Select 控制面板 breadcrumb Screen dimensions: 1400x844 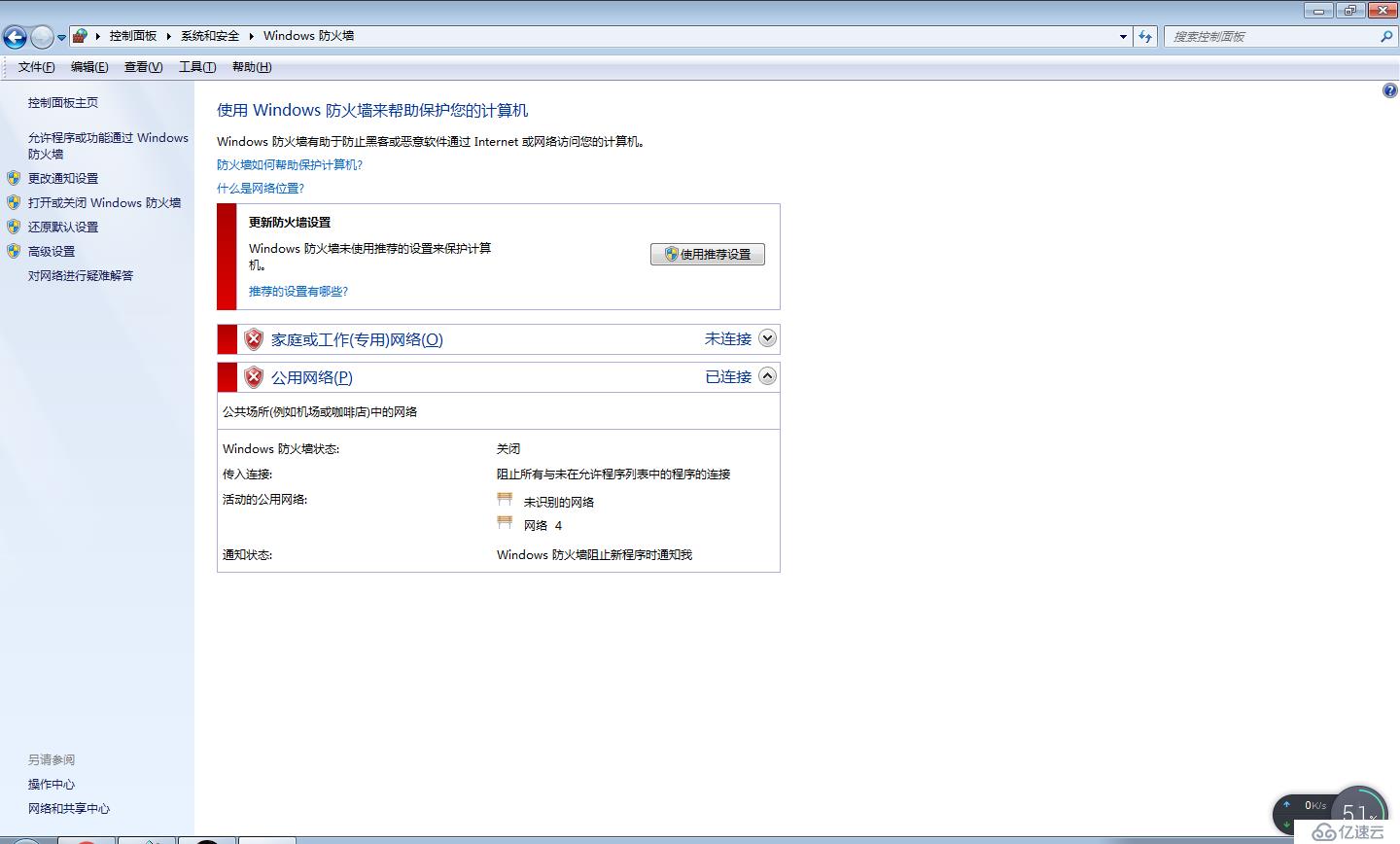point(133,36)
